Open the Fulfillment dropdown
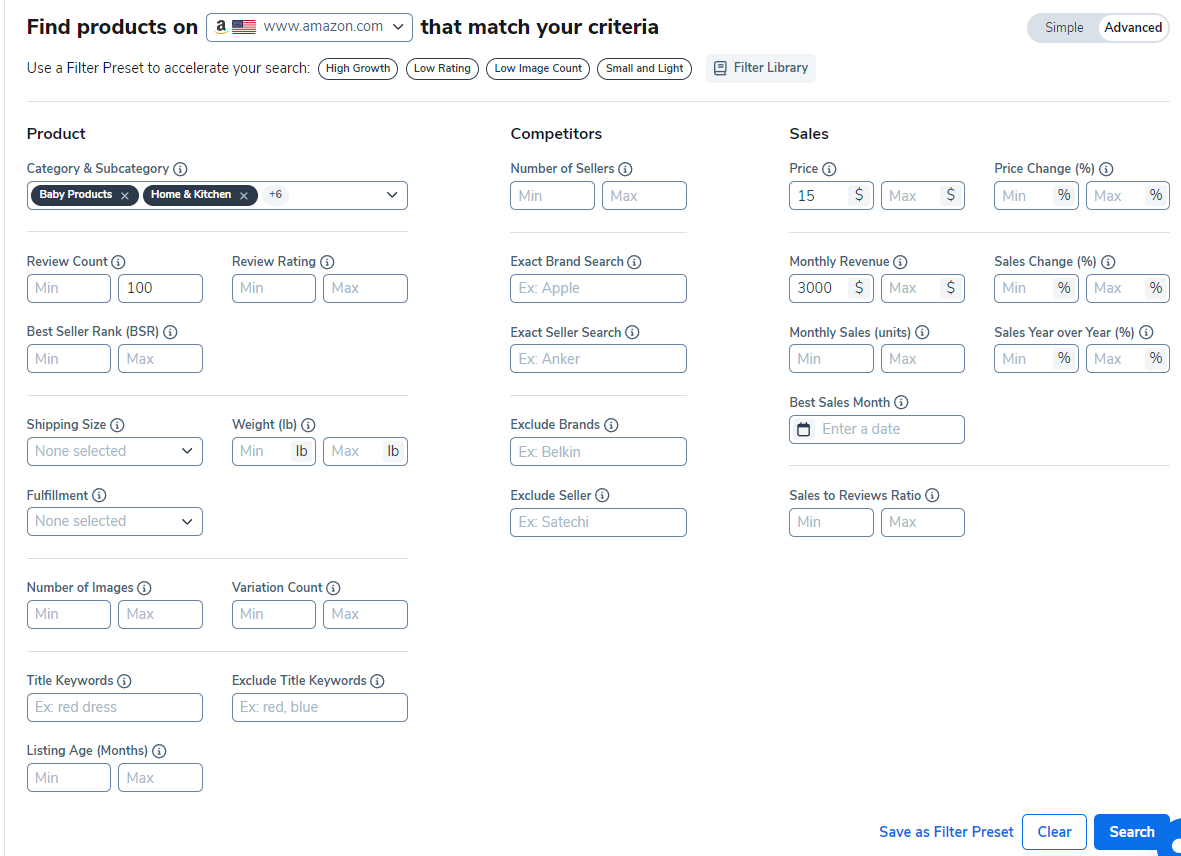This screenshot has width=1181, height=856. (x=114, y=521)
